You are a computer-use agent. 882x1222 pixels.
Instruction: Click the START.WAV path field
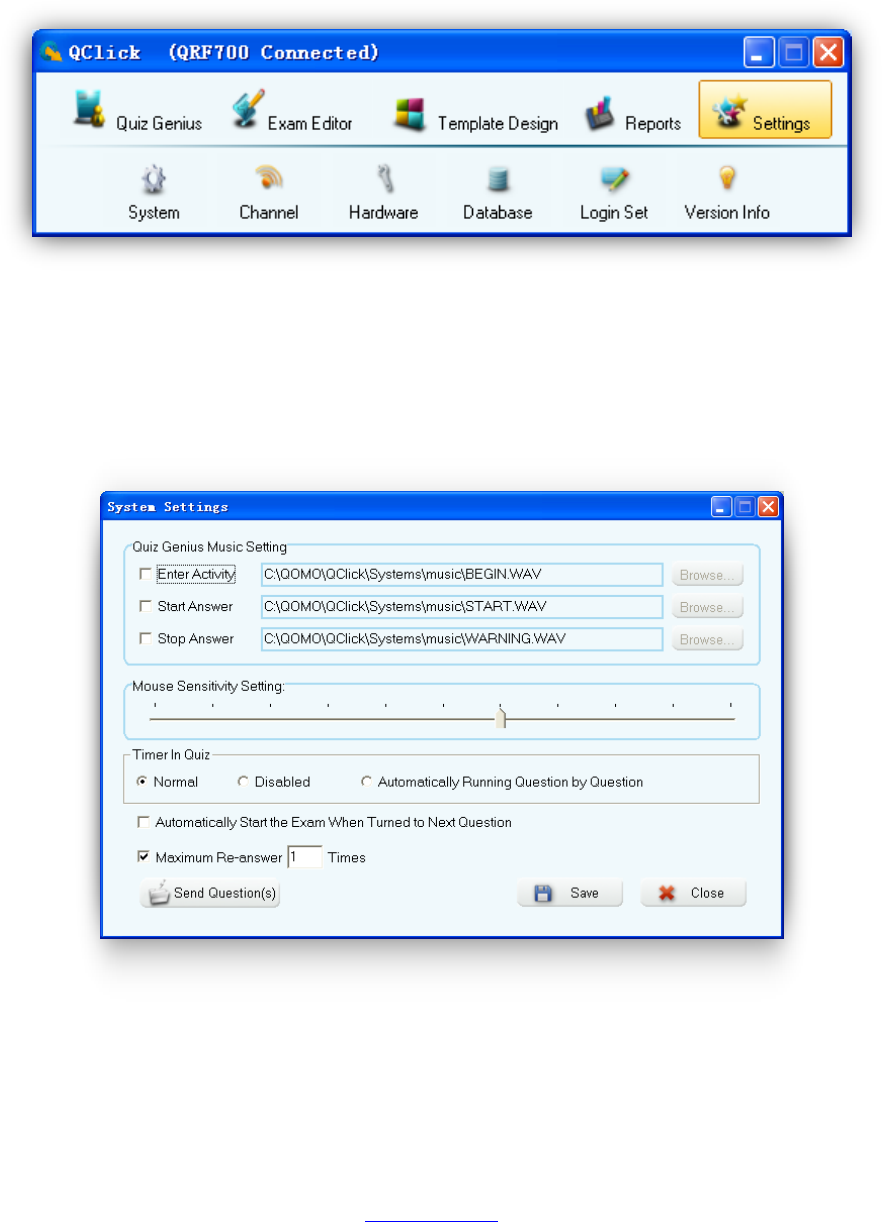click(462, 606)
